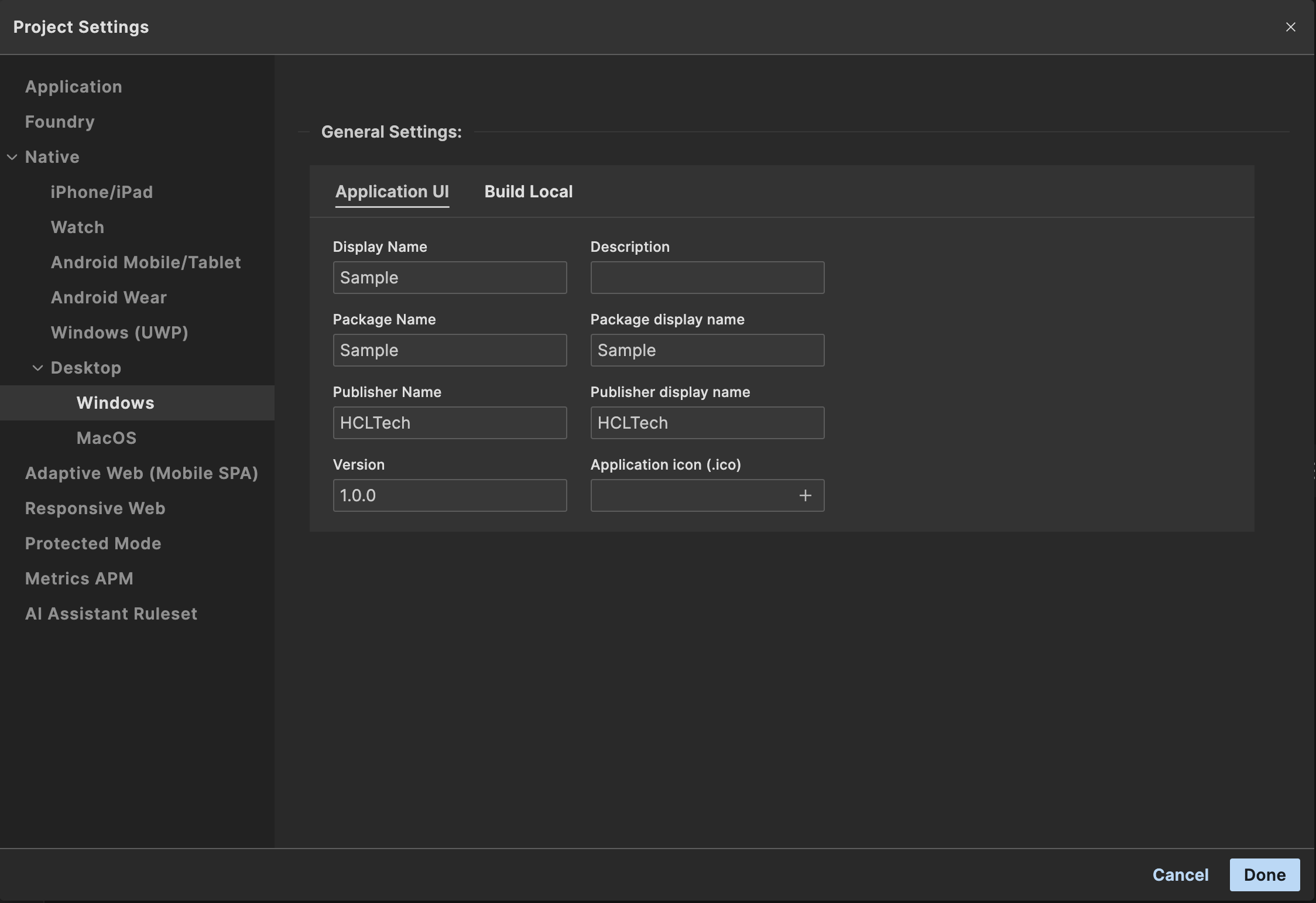The image size is (1316, 903).
Task: Open Windows (UWP) settings
Action: click(x=119, y=333)
